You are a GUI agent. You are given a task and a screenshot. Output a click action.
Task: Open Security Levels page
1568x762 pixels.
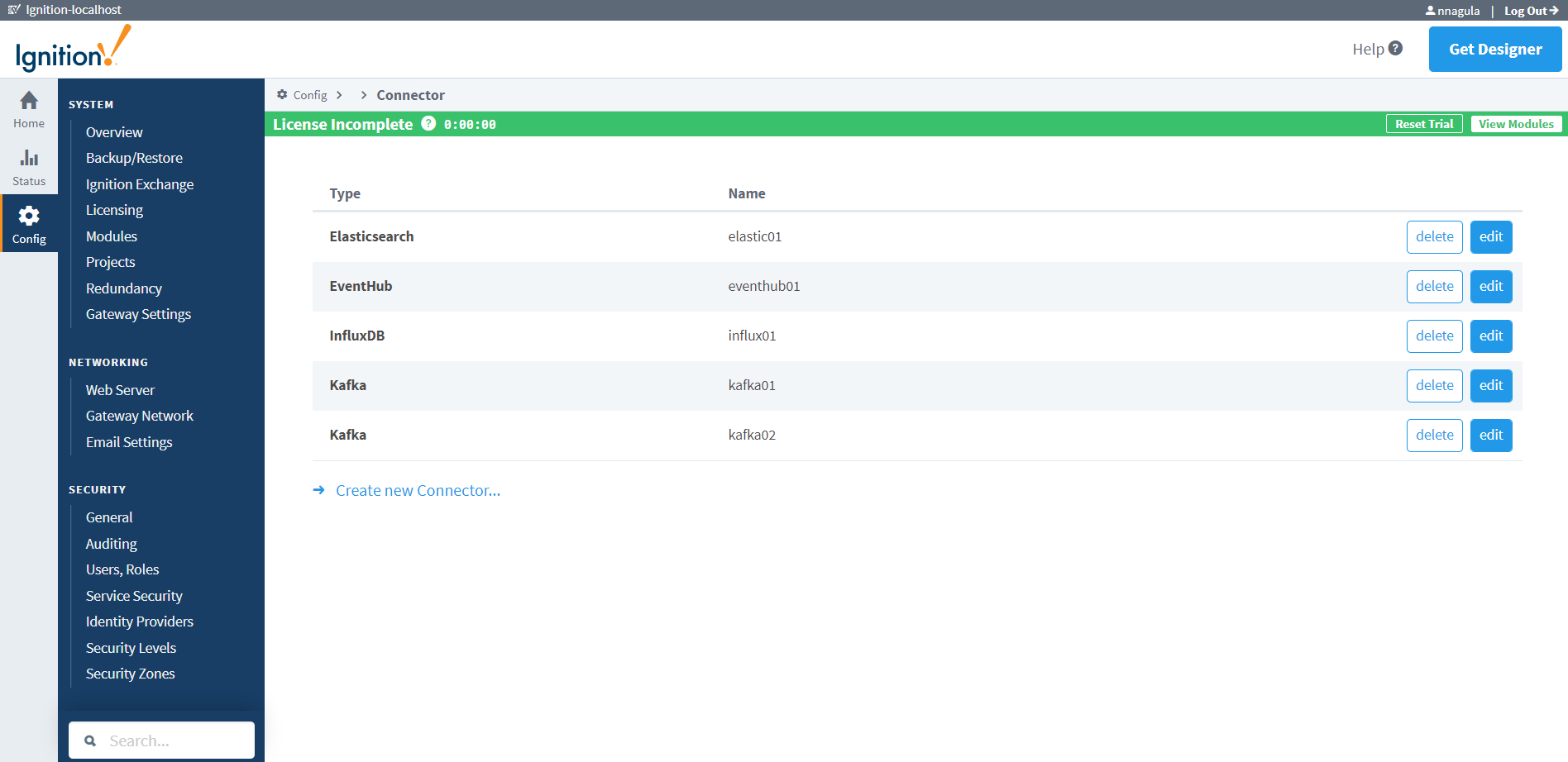[x=131, y=648]
